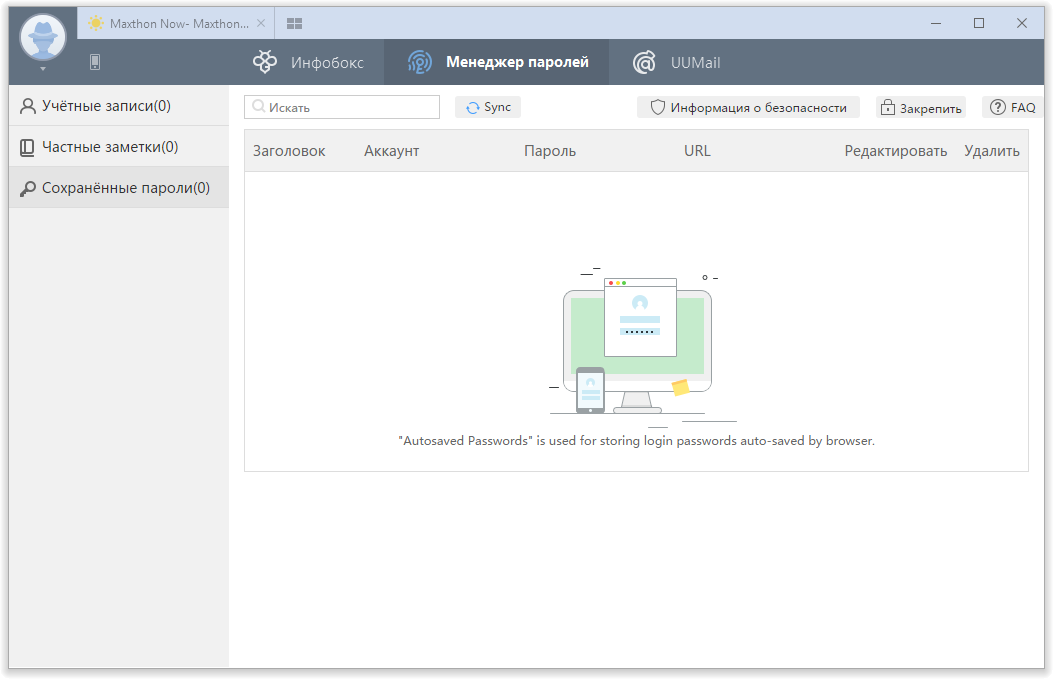Close the Maxthon Now tab
The image size is (1053, 679).
(x=261, y=24)
